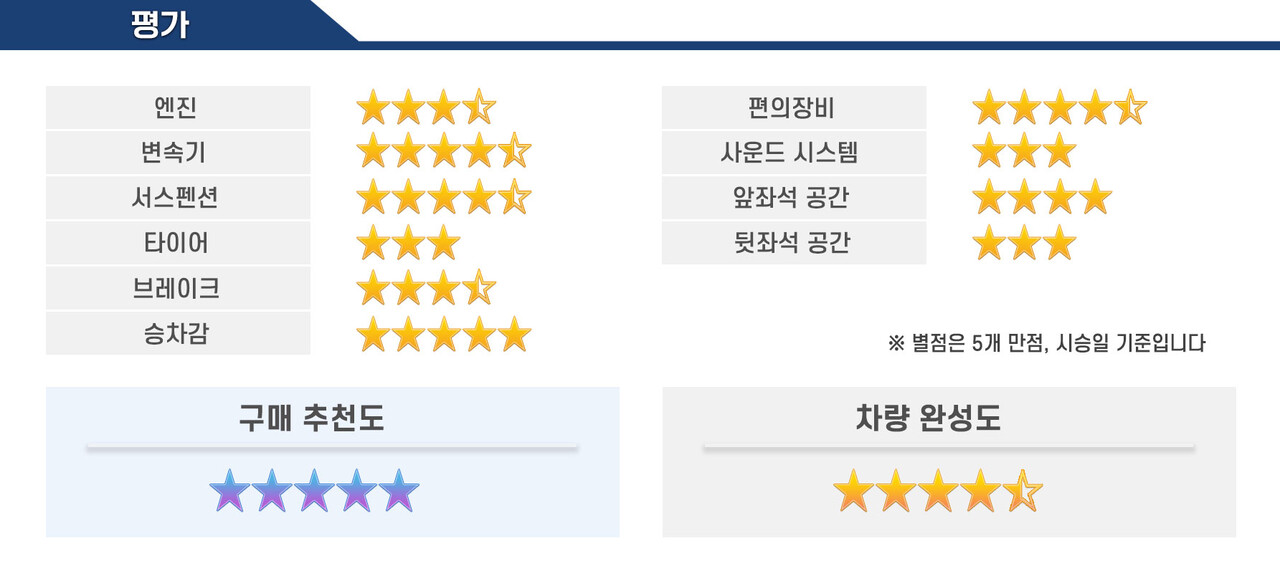Select the 타이어 label cell
Screen dimensions: 1280x566
(x=178, y=243)
